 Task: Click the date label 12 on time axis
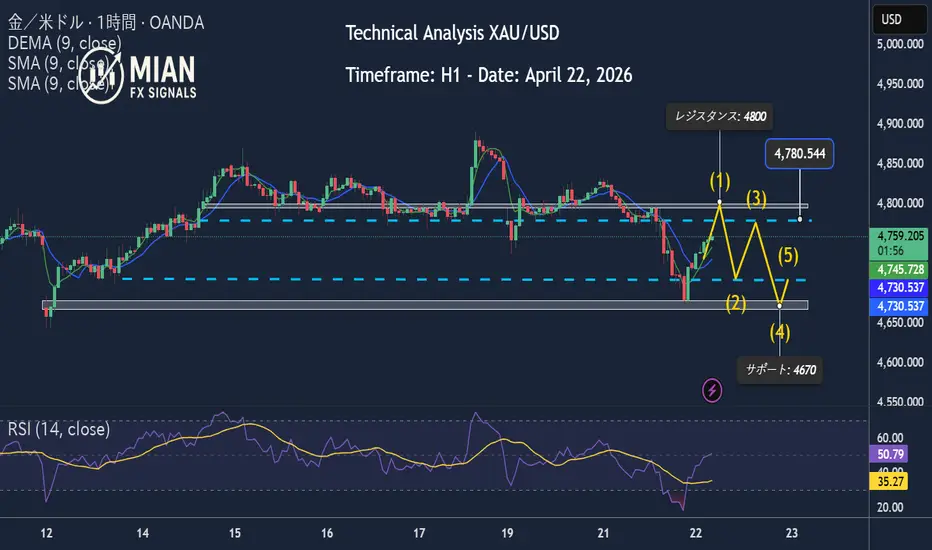pos(46,533)
